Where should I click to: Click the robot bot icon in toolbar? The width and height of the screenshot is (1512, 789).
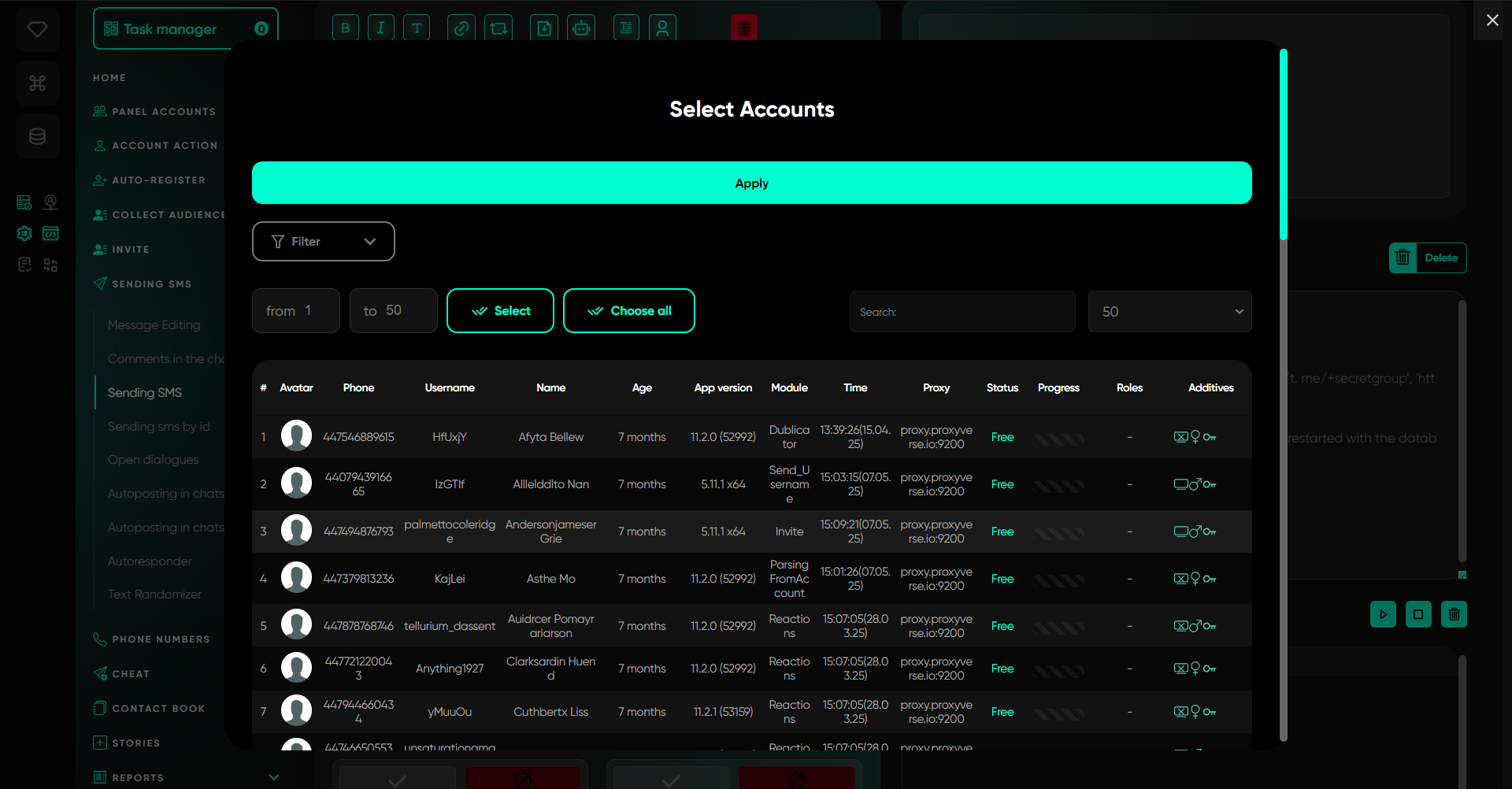coord(581,28)
